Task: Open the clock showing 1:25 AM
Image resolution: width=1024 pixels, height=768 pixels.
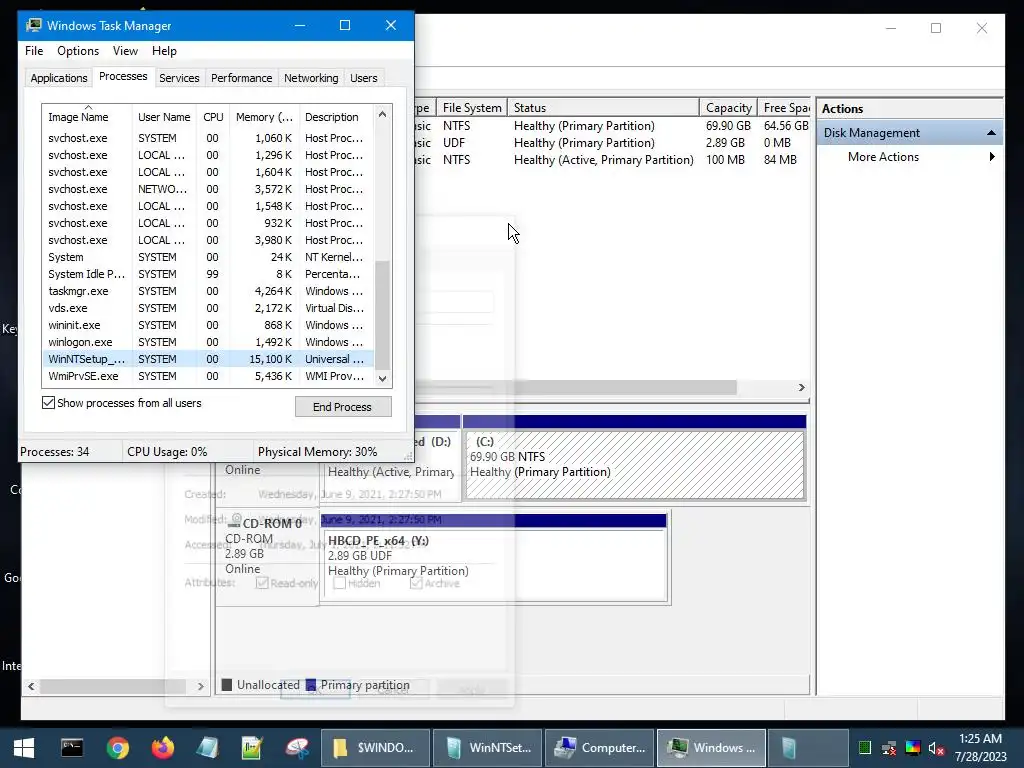Action: 980,747
